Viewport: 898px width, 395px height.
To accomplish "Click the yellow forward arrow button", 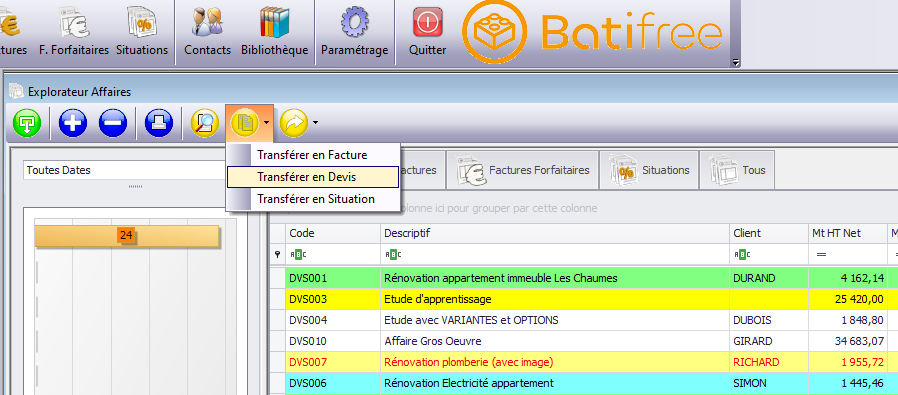I will pos(294,123).
